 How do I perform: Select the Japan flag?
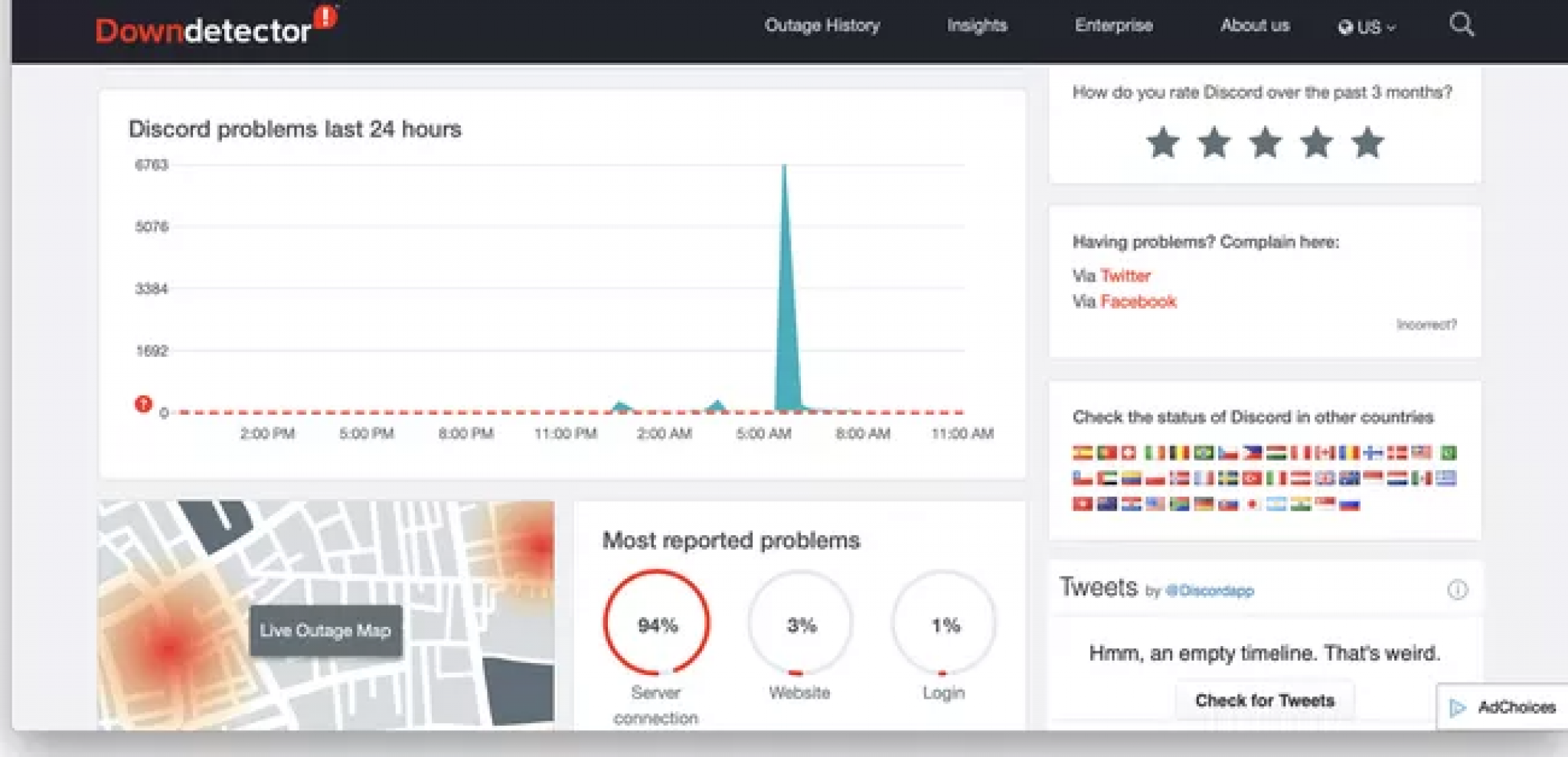(1253, 504)
